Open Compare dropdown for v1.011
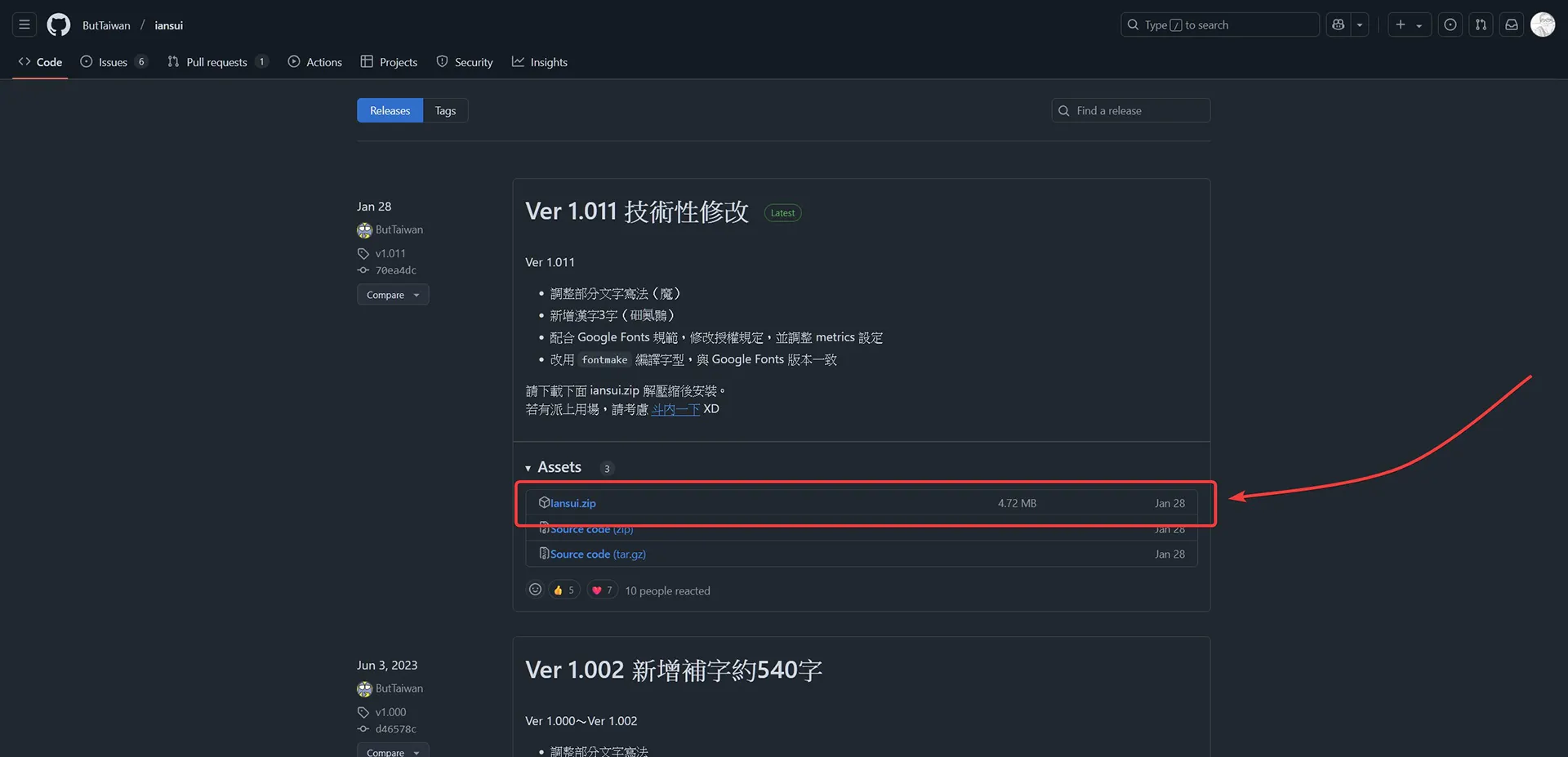This screenshot has width=1568, height=757. (x=393, y=295)
